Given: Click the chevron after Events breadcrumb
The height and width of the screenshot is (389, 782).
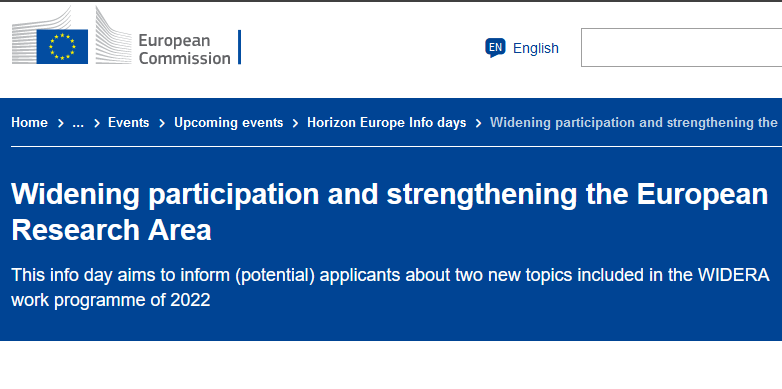Looking at the screenshot, I should pos(162,123).
